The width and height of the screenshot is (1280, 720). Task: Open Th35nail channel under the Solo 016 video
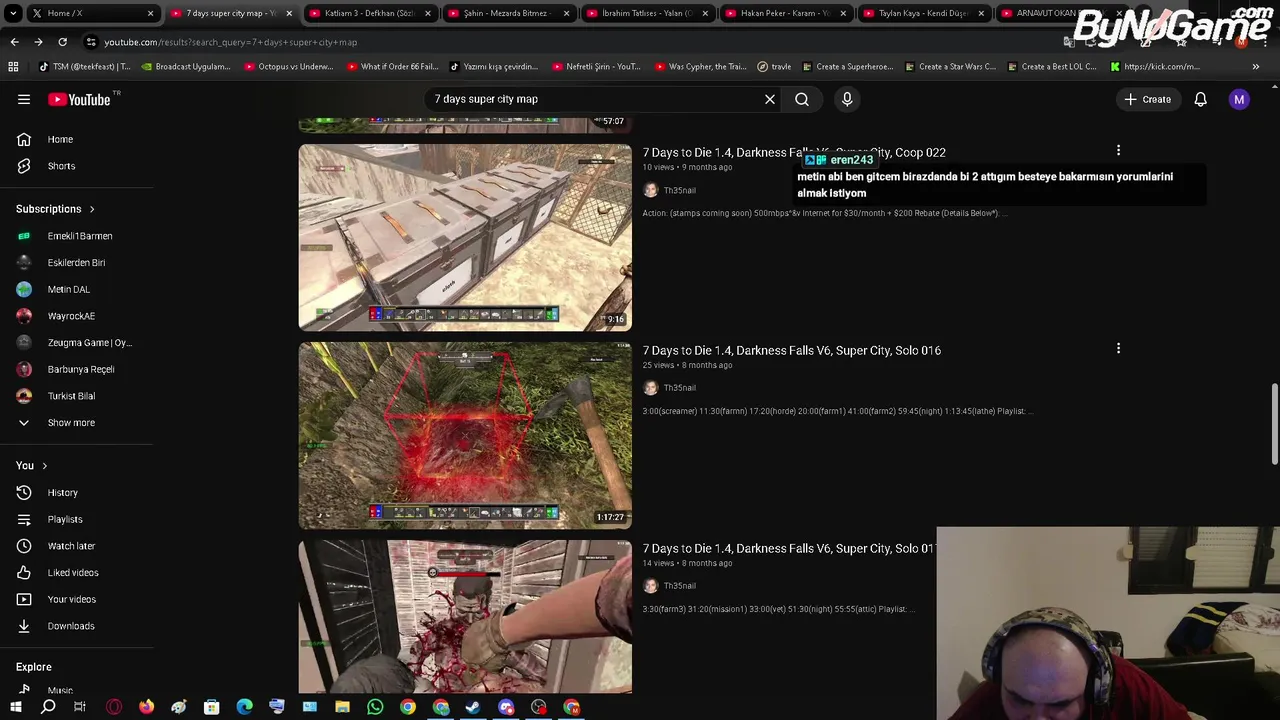pyautogui.click(x=679, y=388)
